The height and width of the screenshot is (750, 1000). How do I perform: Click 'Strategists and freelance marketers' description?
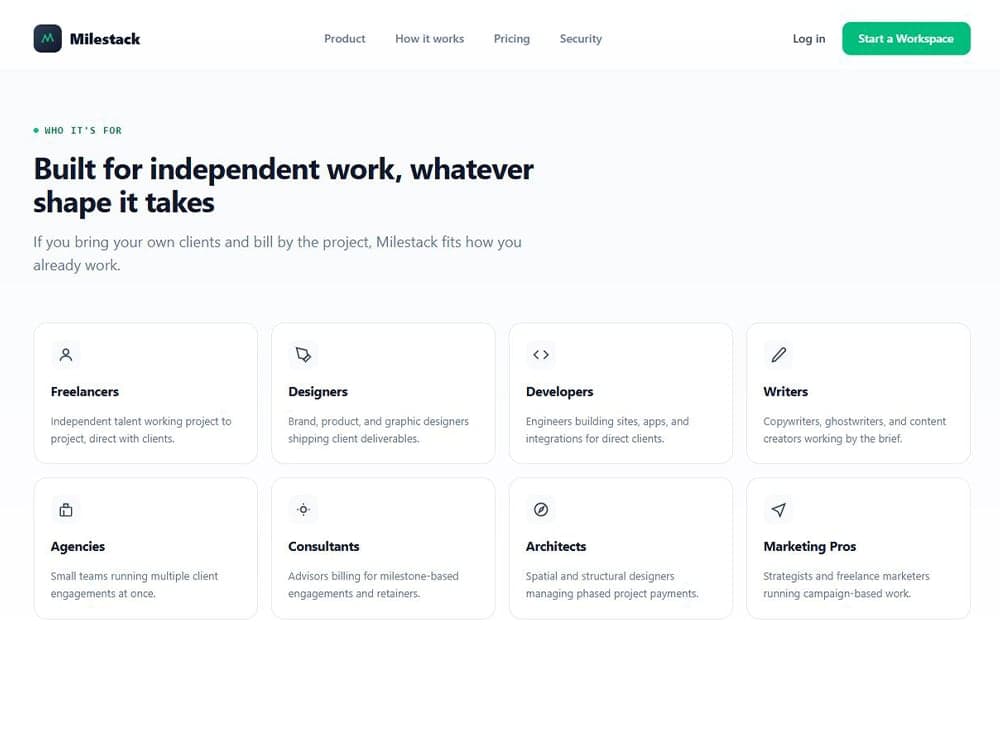coord(846,585)
